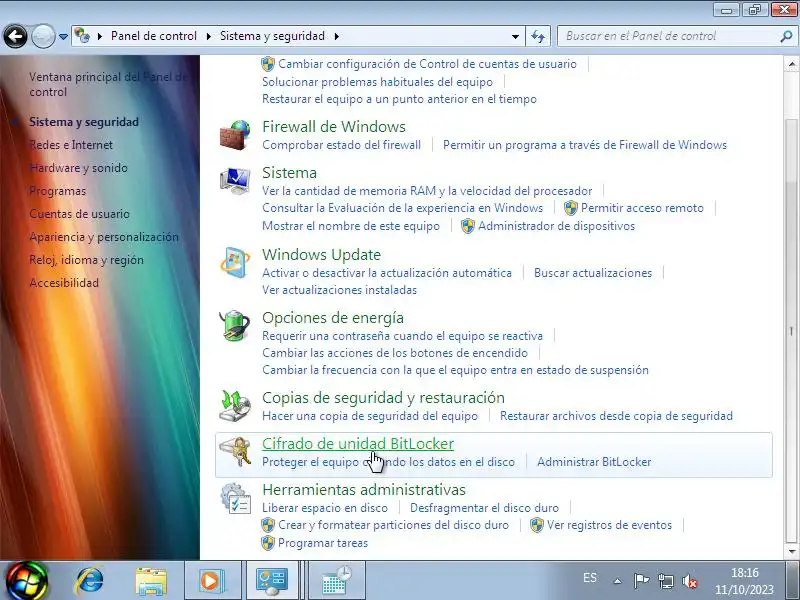The image size is (800, 600).
Task: Click Solucionar problemas habituales del equipo
Action: 378,82
